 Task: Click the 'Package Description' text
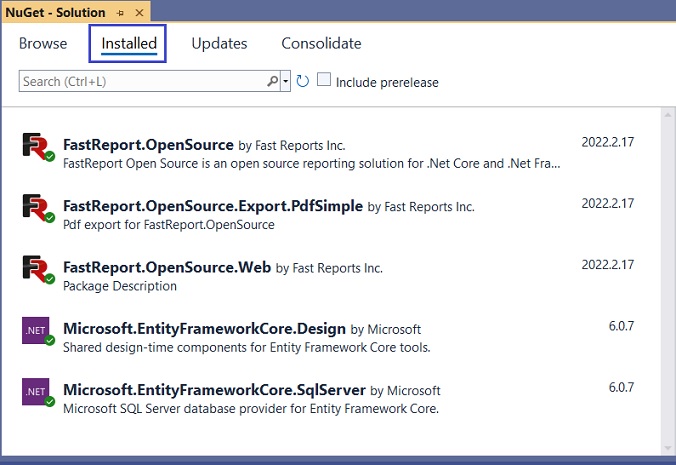coord(120,286)
